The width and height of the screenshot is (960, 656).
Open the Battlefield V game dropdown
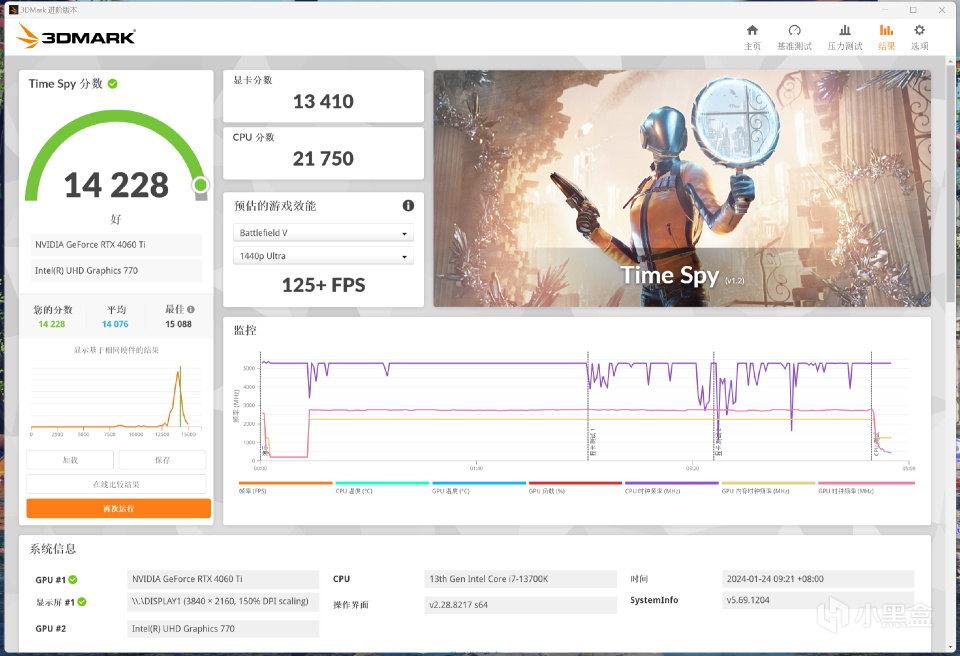(x=323, y=233)
